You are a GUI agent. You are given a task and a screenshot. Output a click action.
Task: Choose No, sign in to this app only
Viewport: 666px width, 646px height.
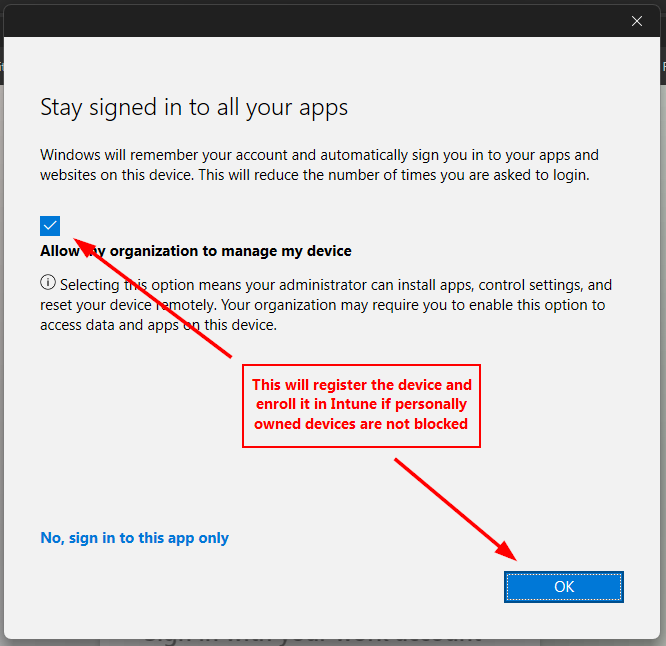134,538
